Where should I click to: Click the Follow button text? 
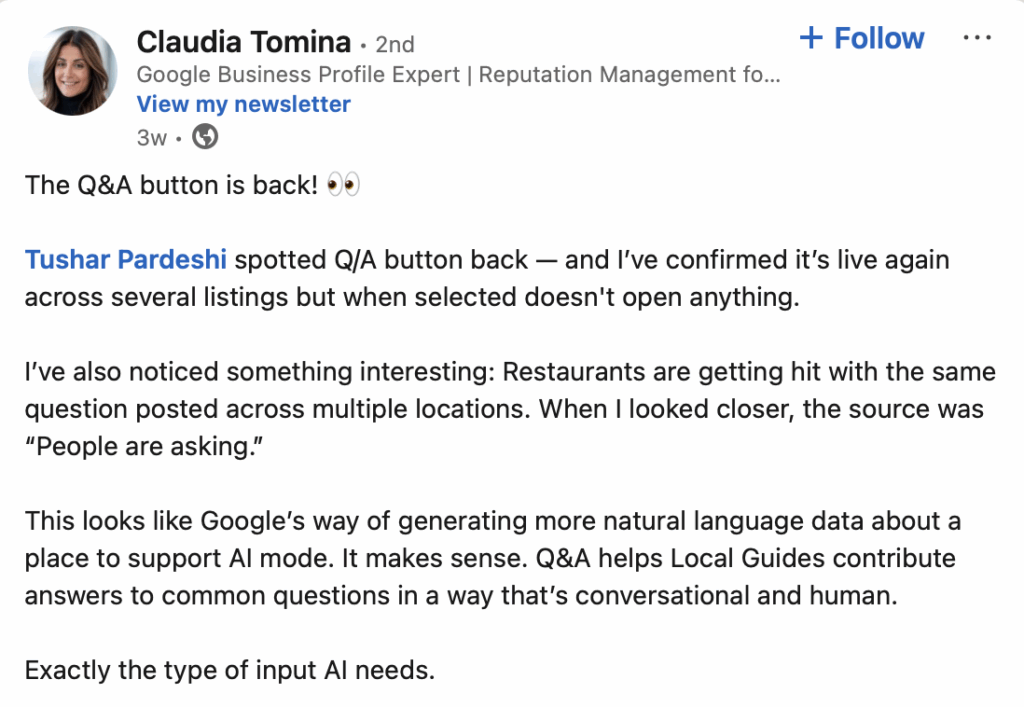879,38
